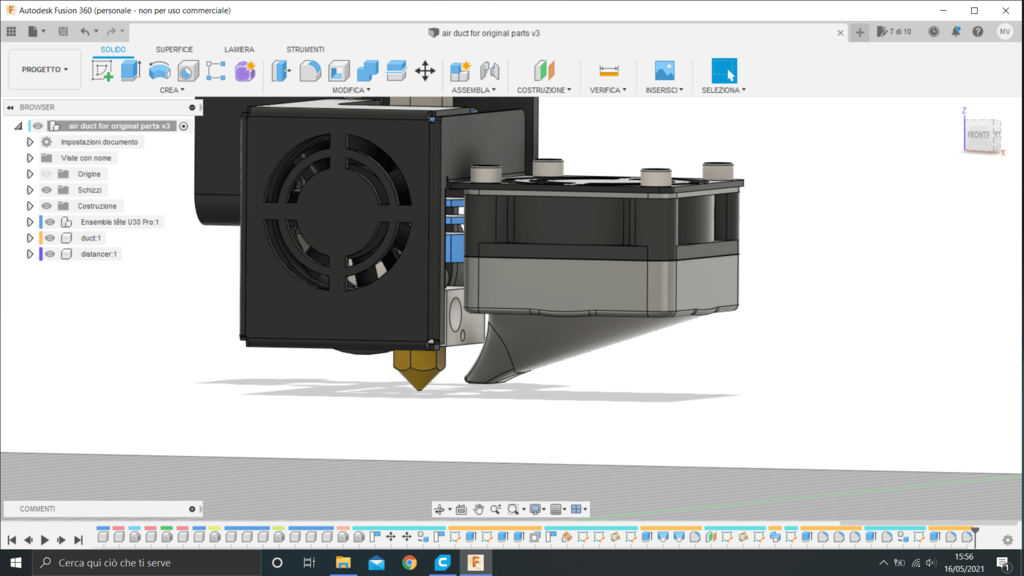Open the PROGETTO workspace dropdown
The height and width of the screenshot is (576, 1024).
pos(44,69)
